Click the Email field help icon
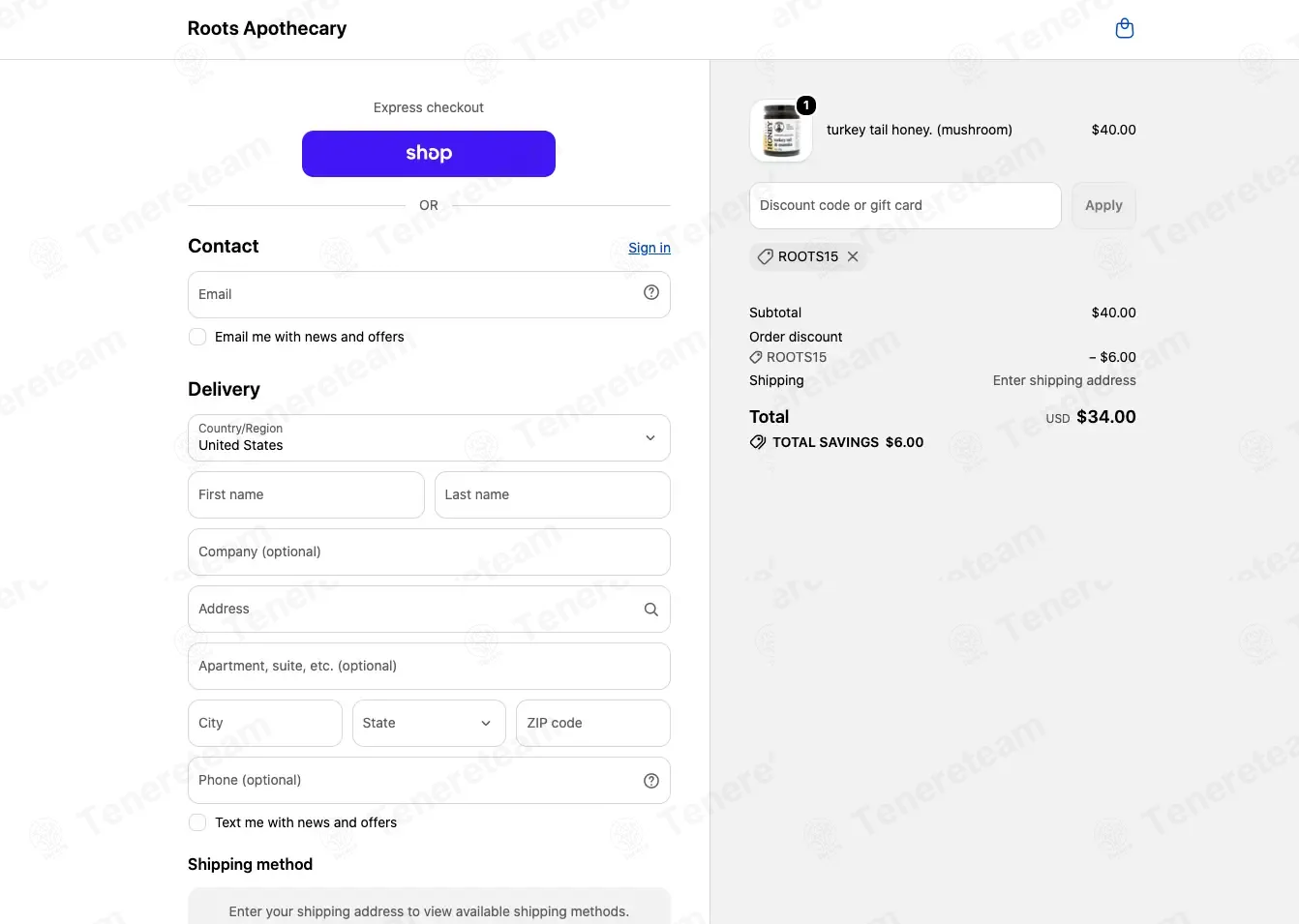This screenshot has height=924, width=1299. click(x=651, y=292)
